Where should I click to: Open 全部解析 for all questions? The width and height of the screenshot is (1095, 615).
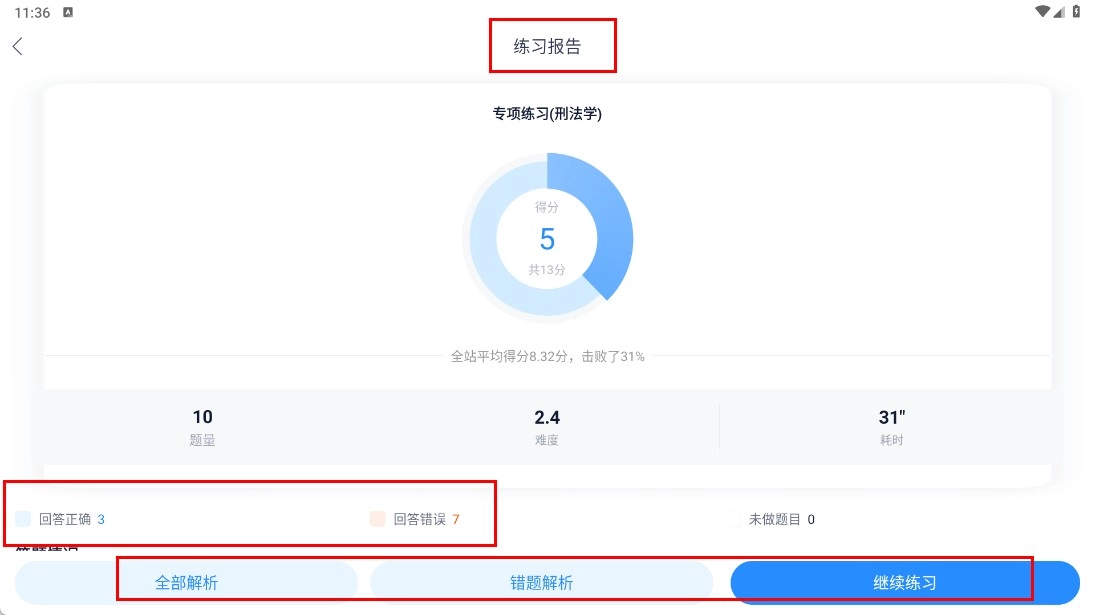186,583
